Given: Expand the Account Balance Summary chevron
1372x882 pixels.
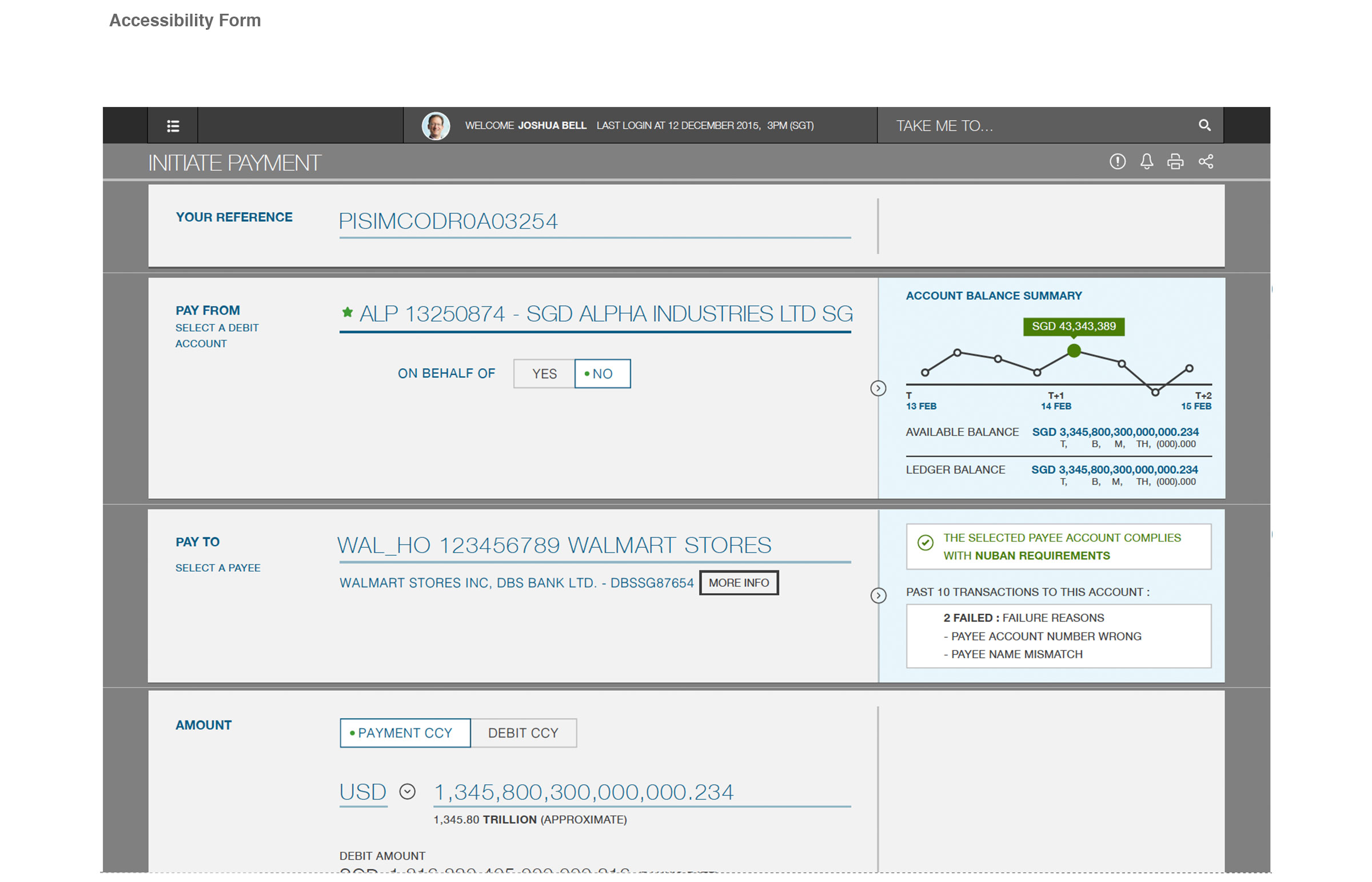Looking at the screenshot, I should [x=878, y=388].
